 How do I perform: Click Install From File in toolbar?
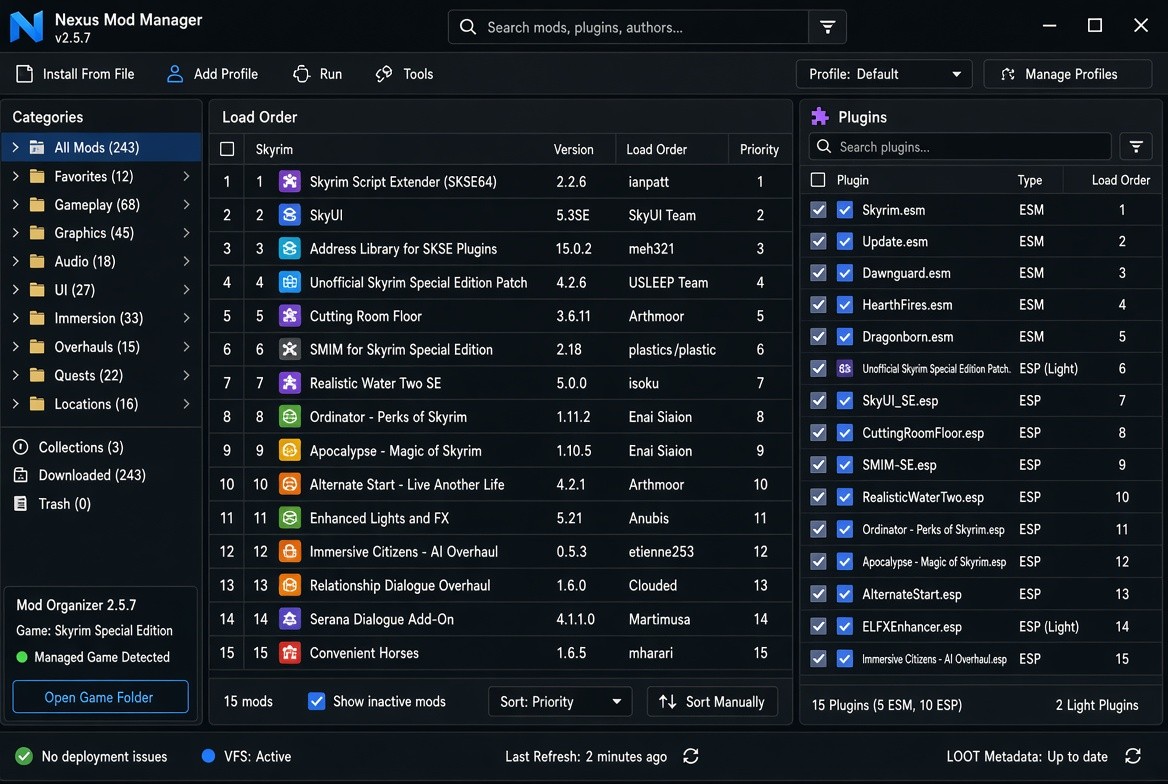pyautogui.click(x=75, y=74)
